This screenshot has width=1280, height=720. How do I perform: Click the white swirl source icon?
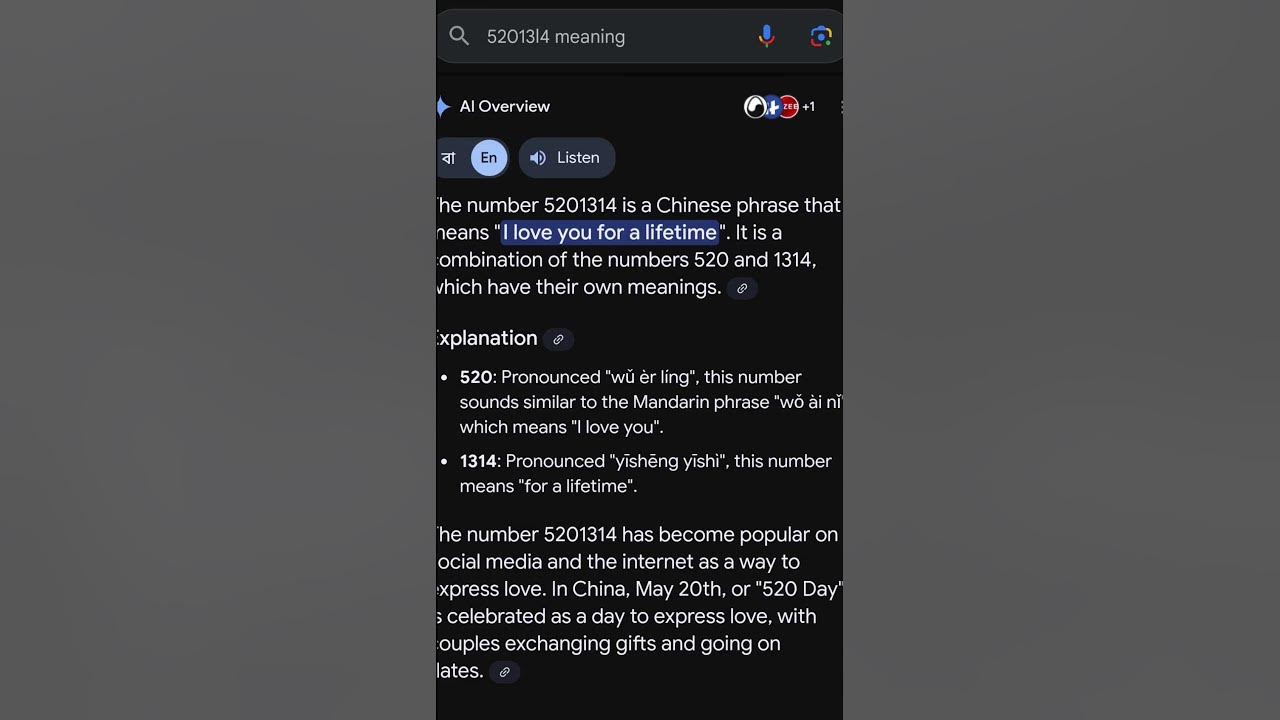click(x=755, y=107)
